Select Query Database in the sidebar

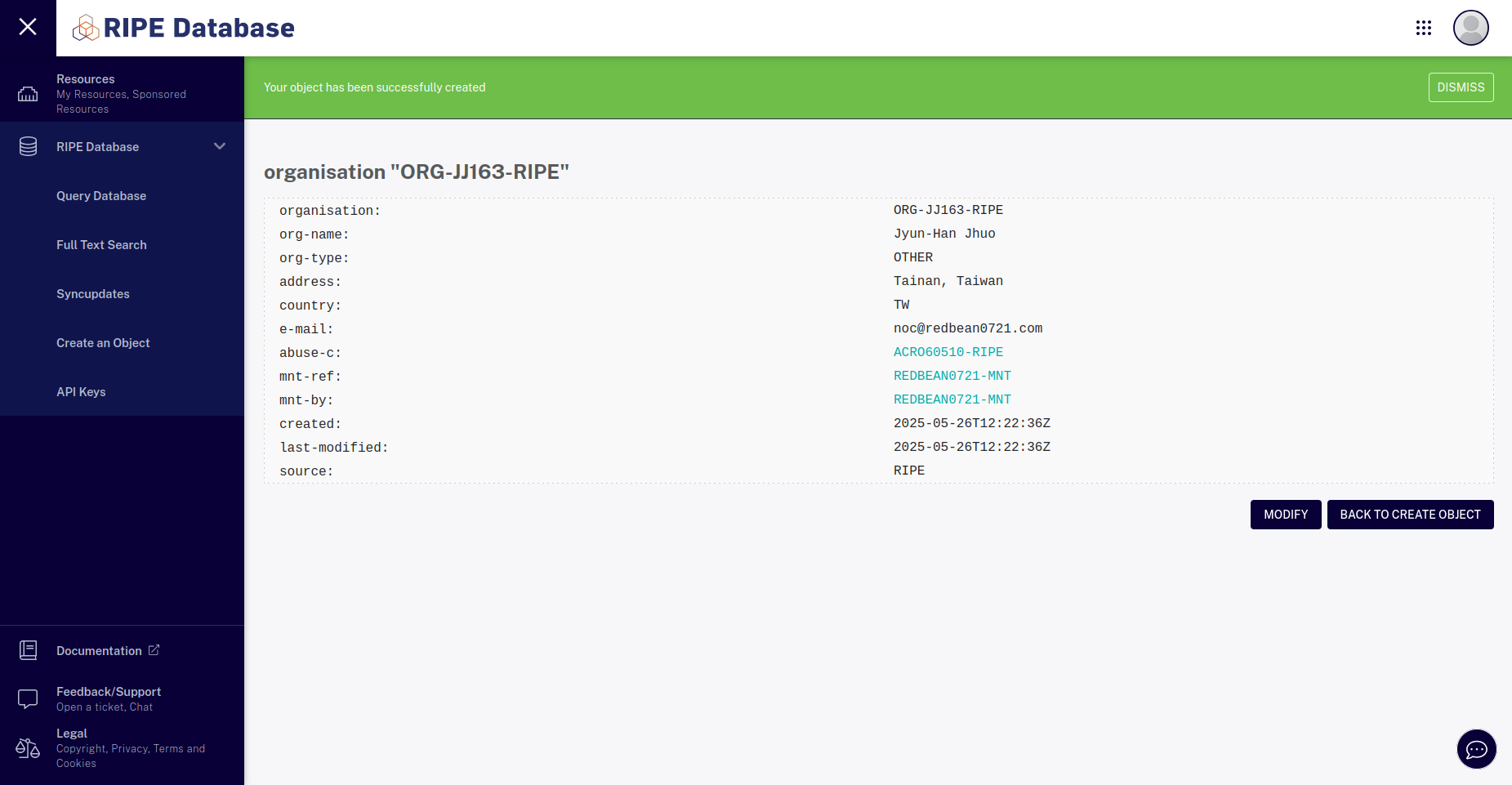(x=101, y=195)
